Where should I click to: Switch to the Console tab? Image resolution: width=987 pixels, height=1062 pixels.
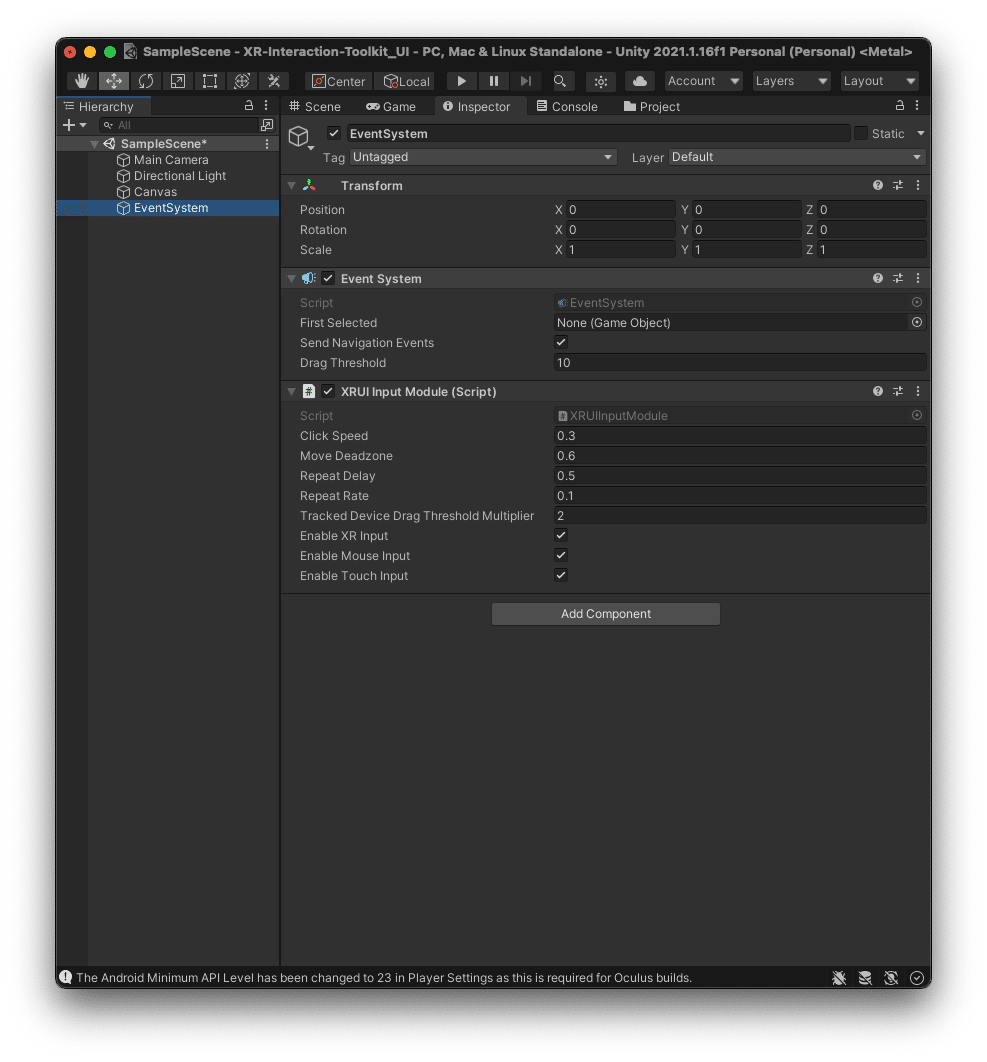tap(567, 106)
